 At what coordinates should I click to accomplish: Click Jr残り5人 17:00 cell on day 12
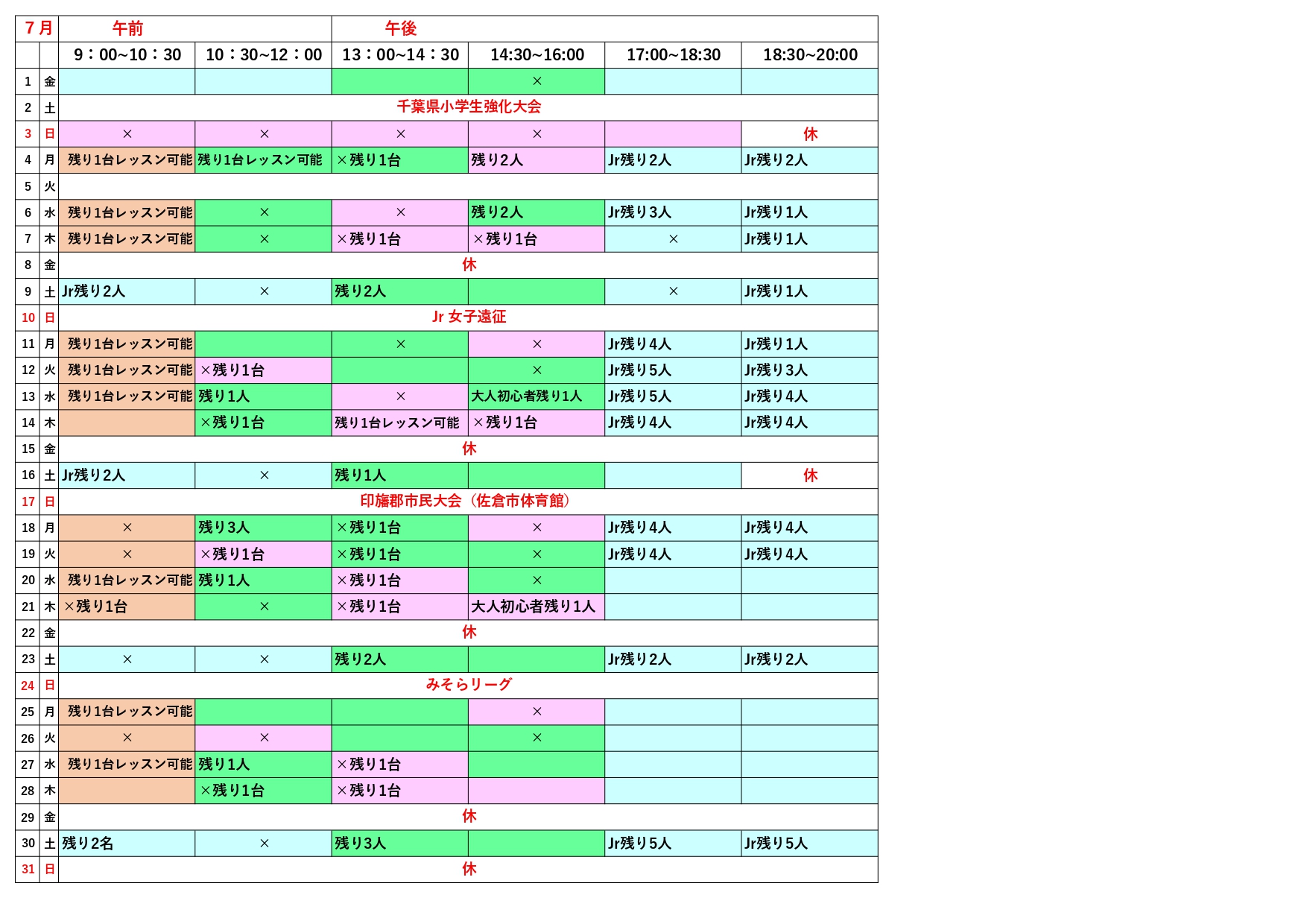tap(674, 370)
